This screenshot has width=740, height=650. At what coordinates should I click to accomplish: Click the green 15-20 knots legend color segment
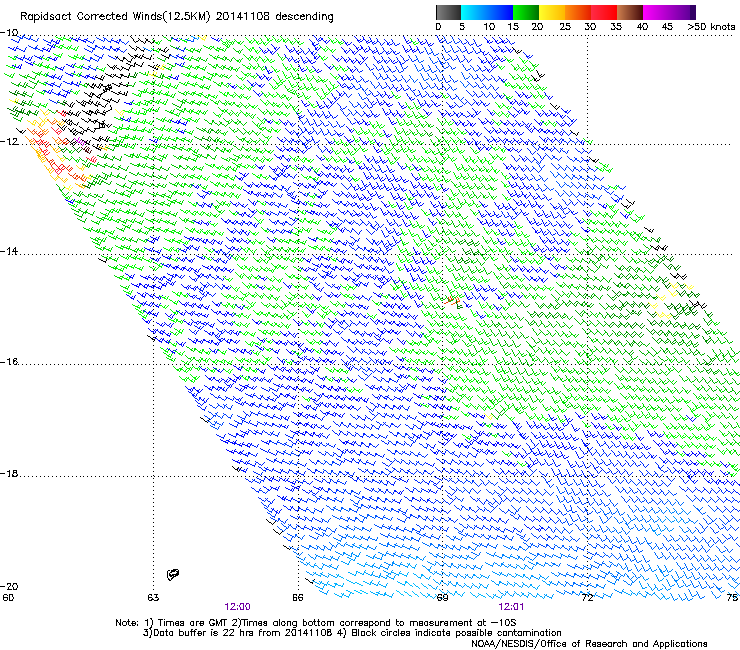click(526, 12)
